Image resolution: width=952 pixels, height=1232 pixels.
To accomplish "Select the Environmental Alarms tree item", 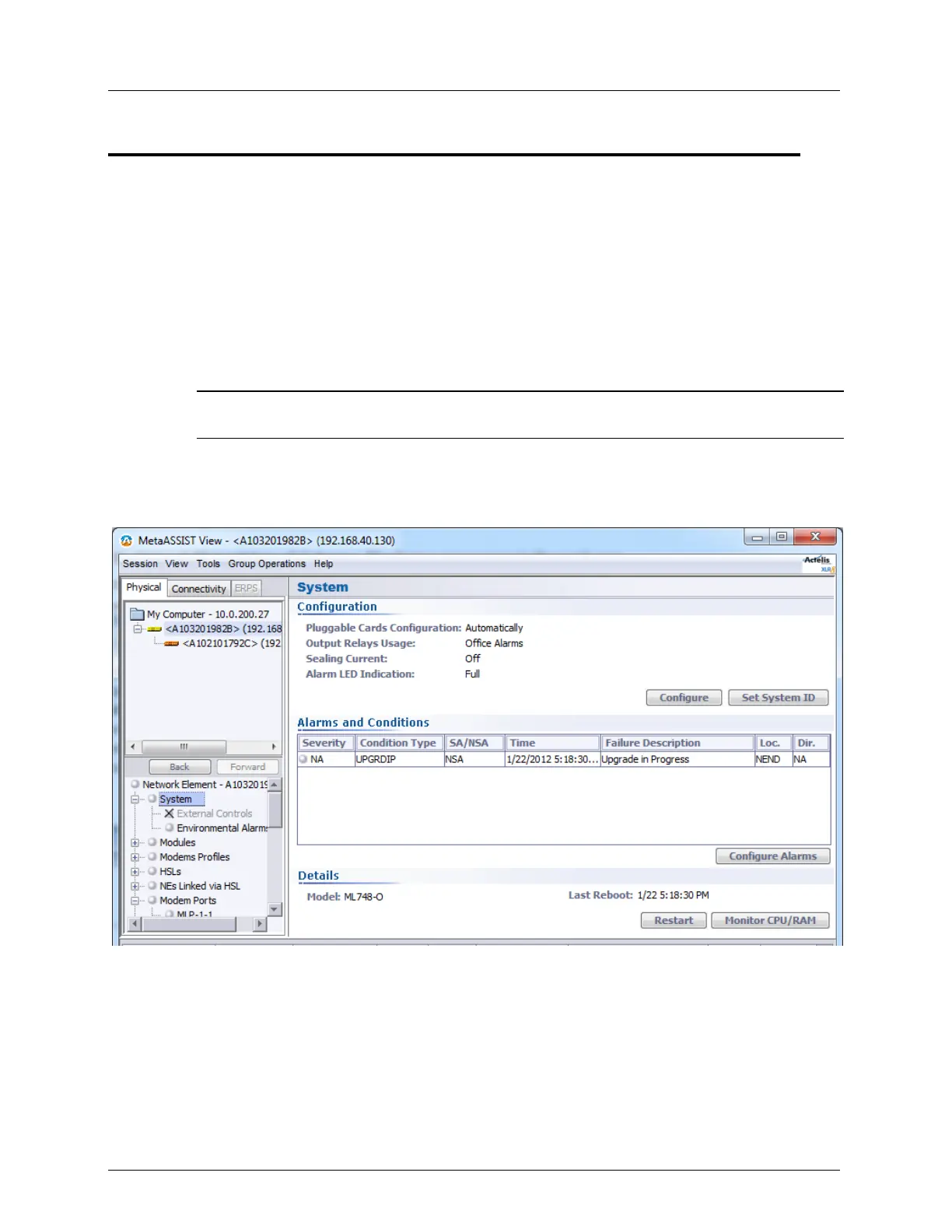I will pyautogui.click(x=222, y=828).
